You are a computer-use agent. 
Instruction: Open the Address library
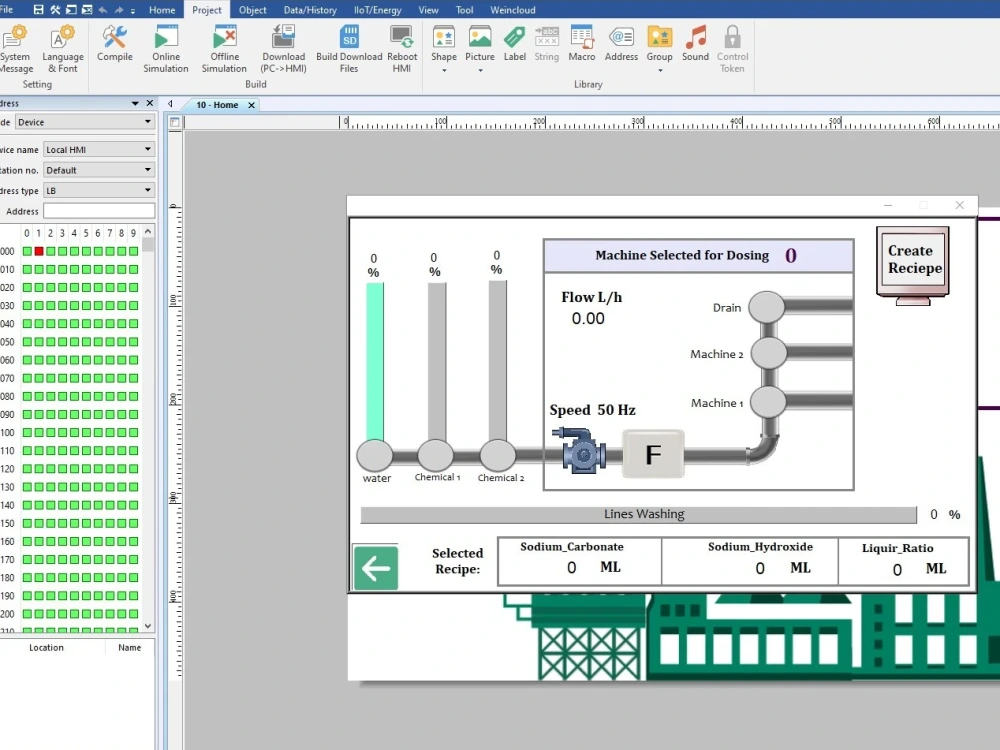621,45
